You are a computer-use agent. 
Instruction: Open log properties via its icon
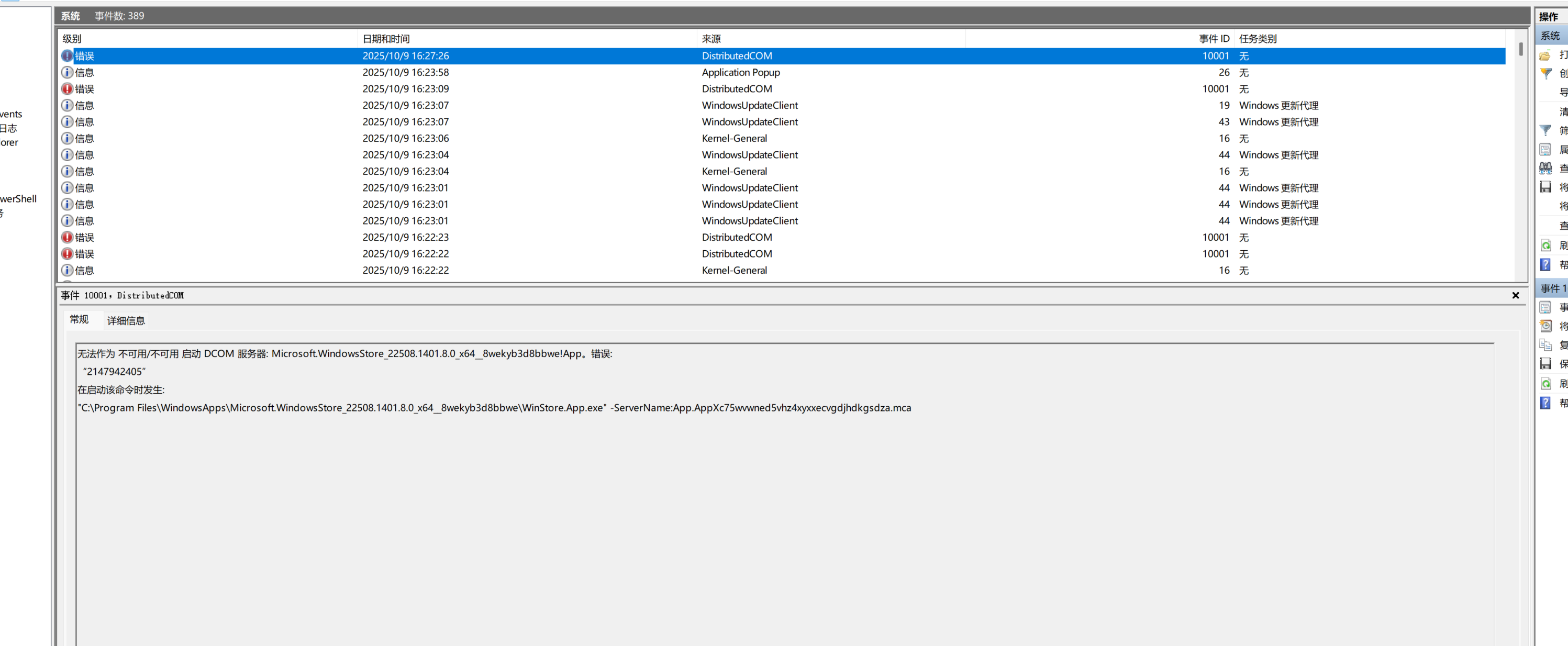click(x=1545, y=149)
